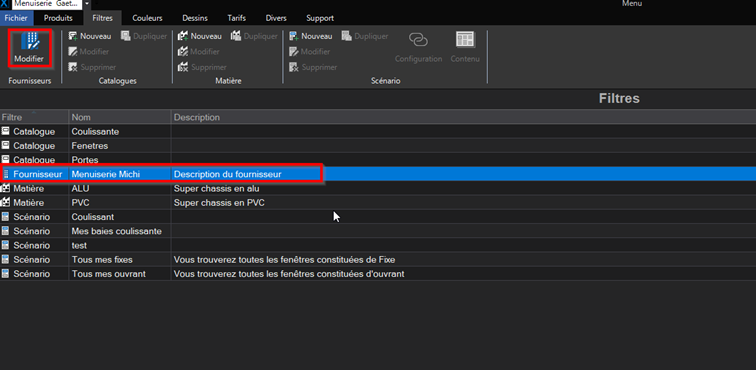The image size is (756, 370).
Task: Switch to the Divers tab
Action: [276, 18]
